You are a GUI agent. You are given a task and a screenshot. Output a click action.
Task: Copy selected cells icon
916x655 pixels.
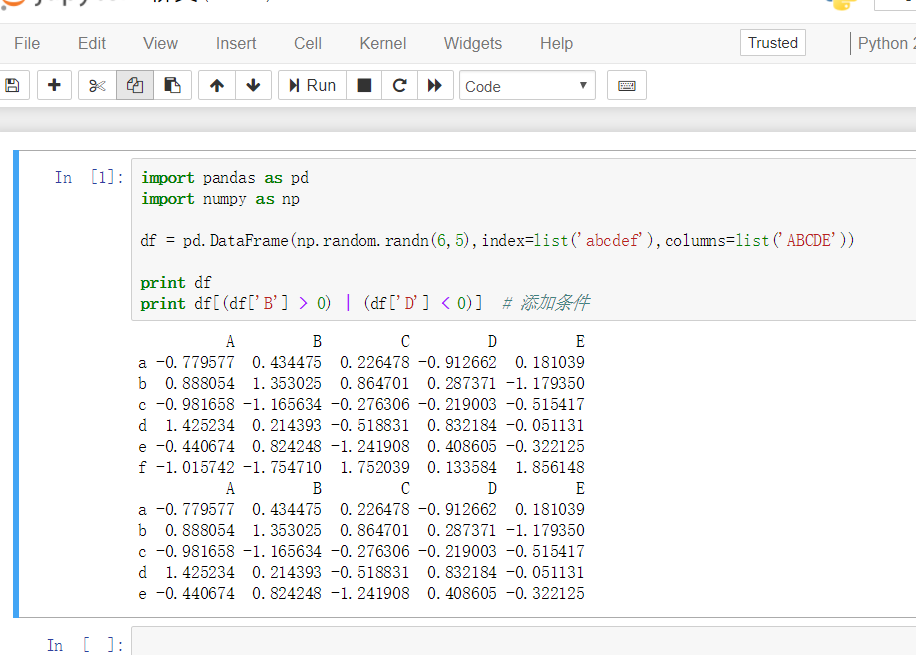coord(135,85)
